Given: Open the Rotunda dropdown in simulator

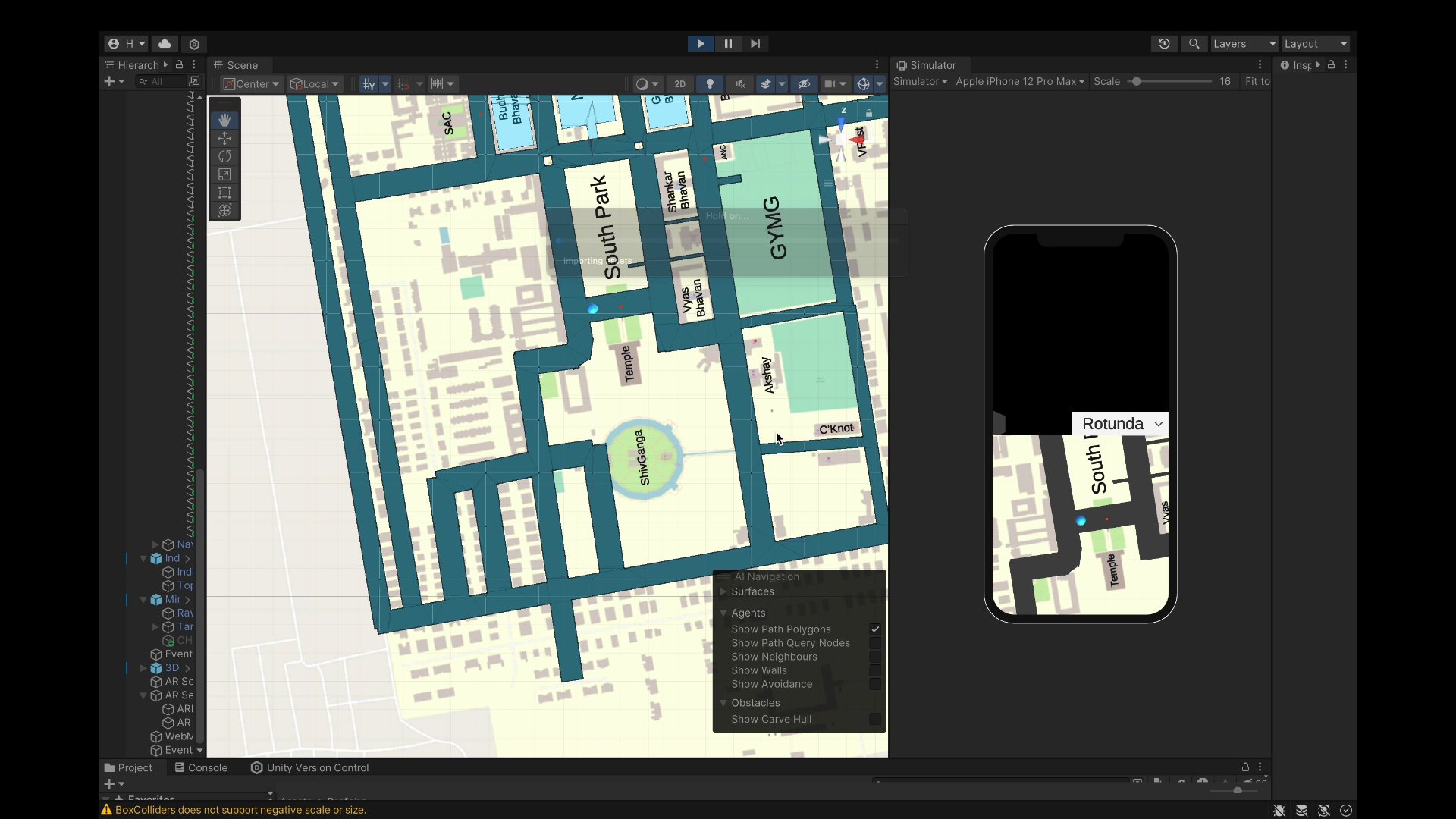Looking at the screenshot, I should (x=1120, y=424).
